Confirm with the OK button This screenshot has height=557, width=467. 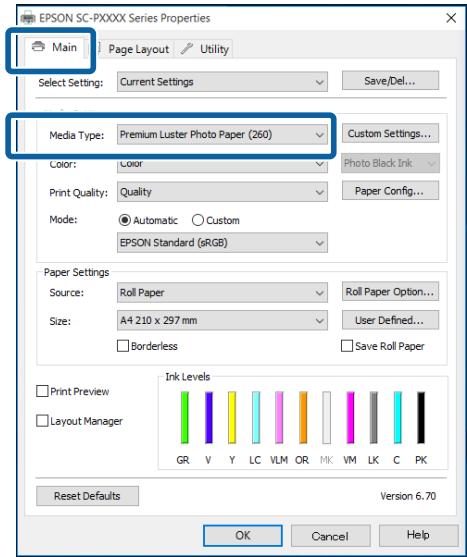tap(243, 535)
